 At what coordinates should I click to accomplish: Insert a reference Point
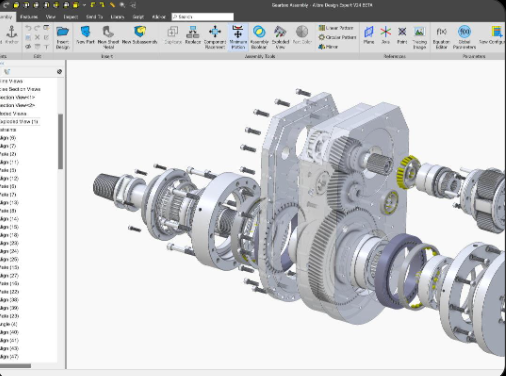pos(402,35)
